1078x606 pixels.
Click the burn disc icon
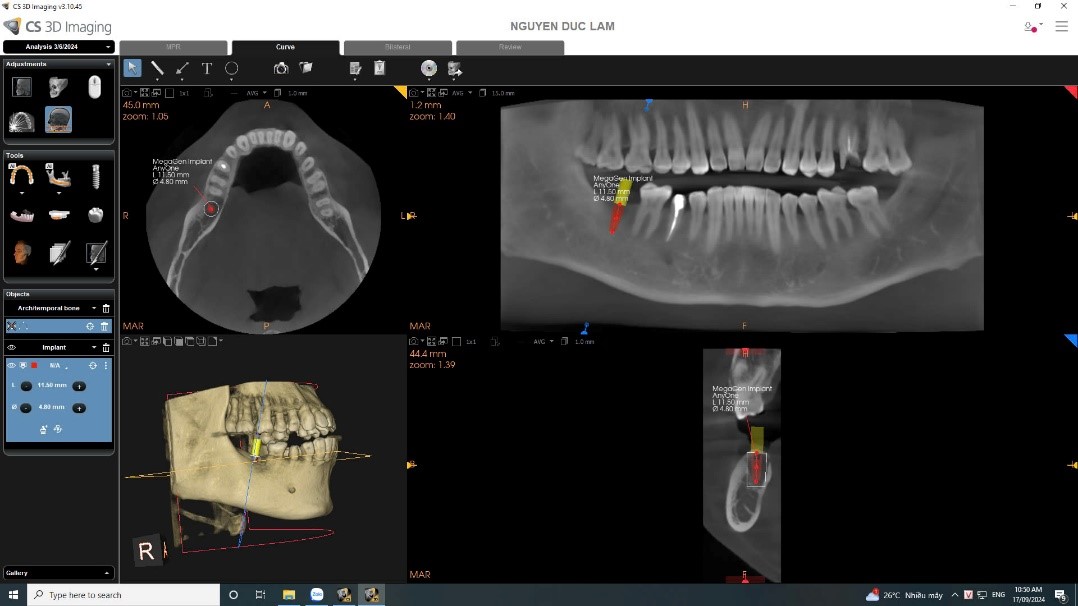[x=429, y=69]
